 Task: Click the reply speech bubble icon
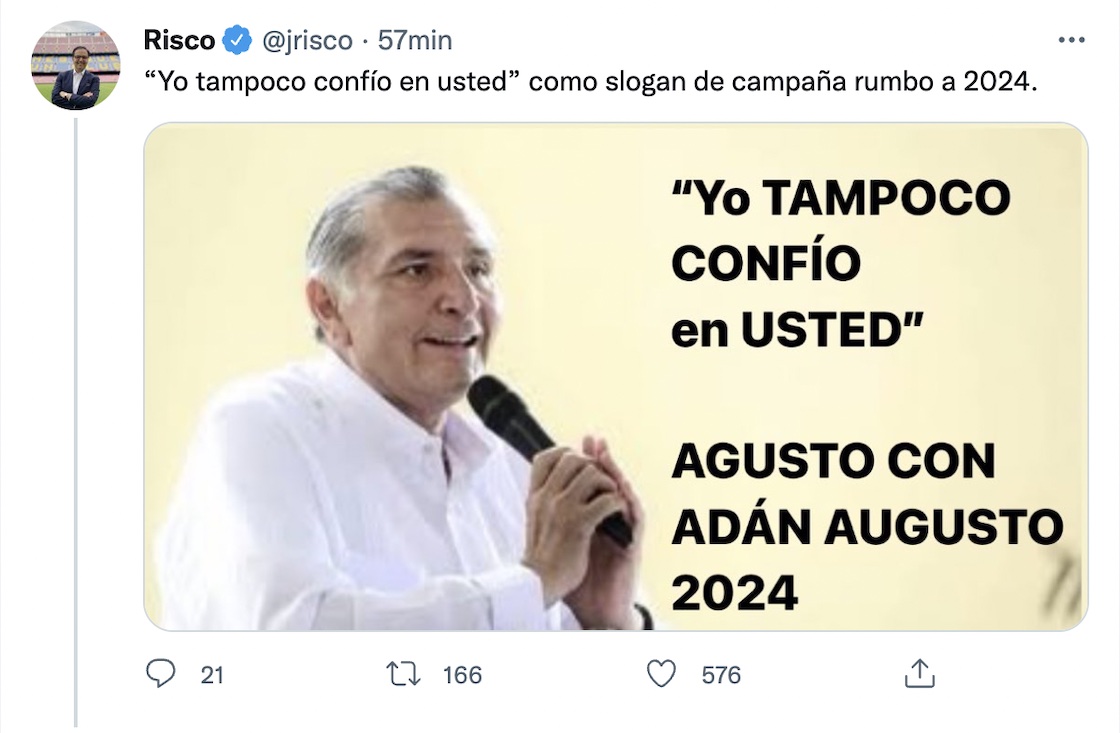tap(160, 674)
